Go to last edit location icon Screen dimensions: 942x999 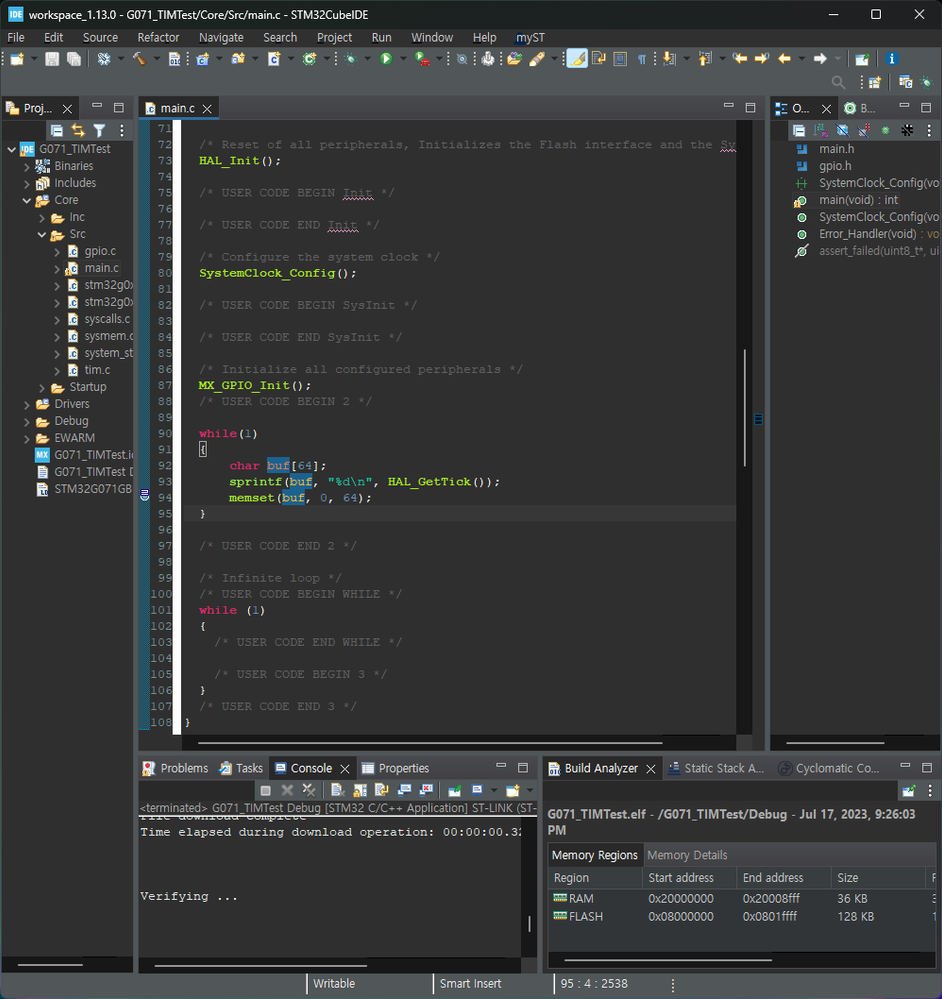[739, 59]
